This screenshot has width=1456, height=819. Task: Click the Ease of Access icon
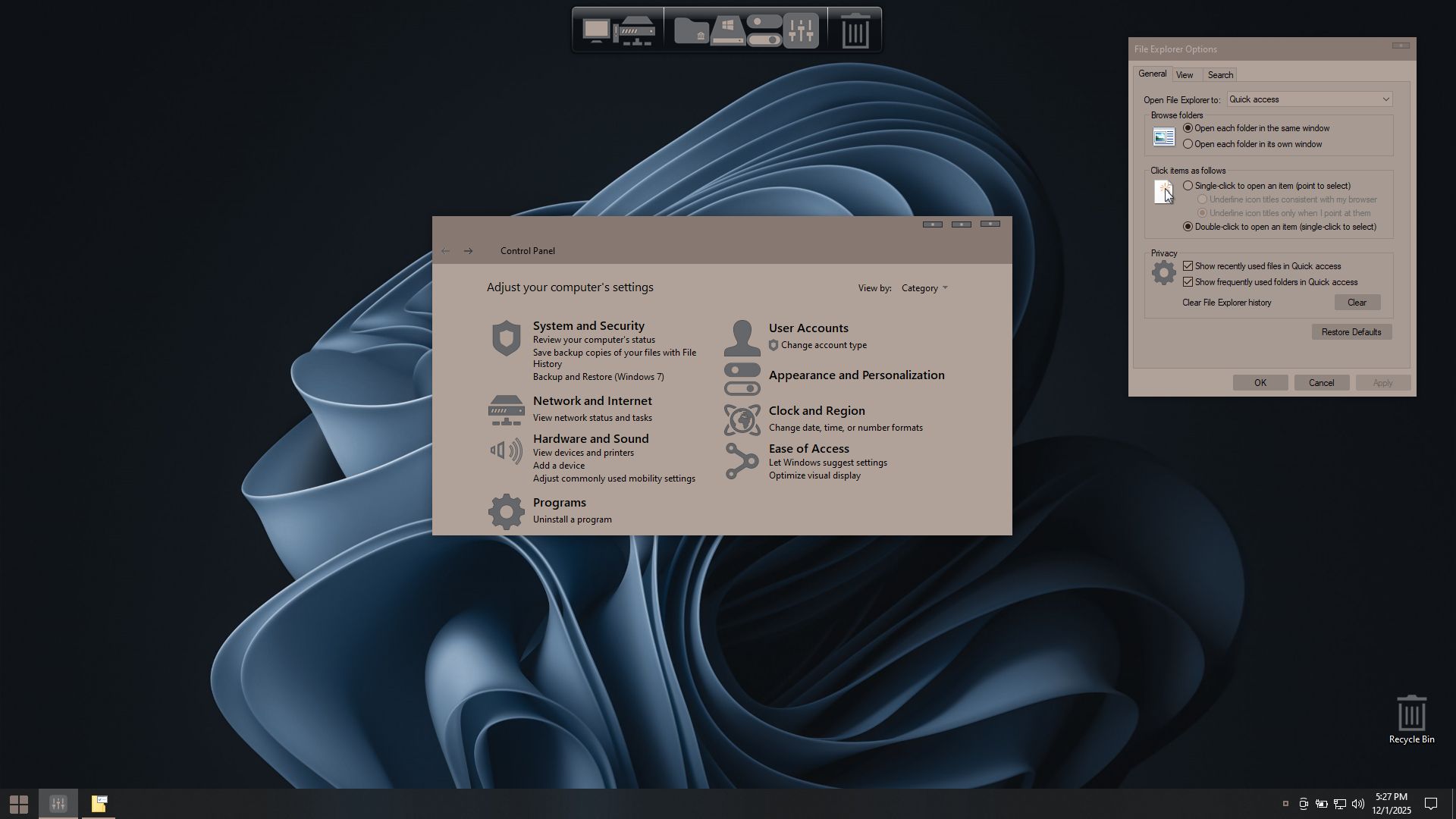[742, 461]
